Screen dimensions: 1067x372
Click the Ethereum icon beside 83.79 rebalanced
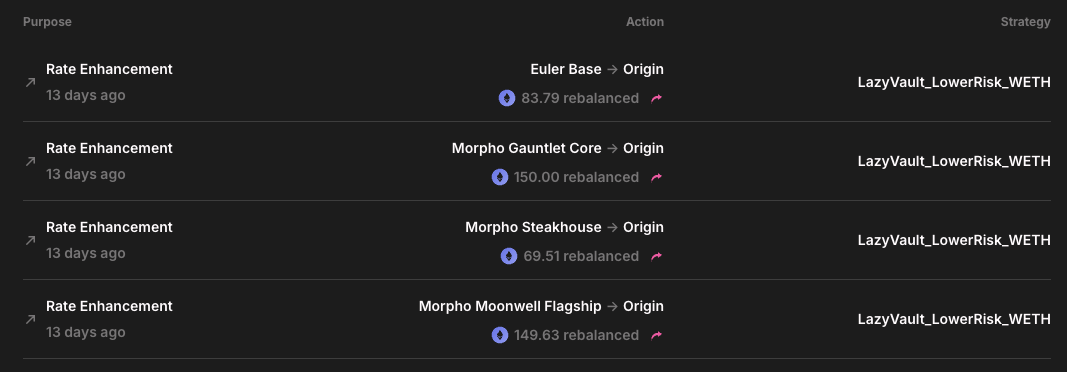(507, 98)
